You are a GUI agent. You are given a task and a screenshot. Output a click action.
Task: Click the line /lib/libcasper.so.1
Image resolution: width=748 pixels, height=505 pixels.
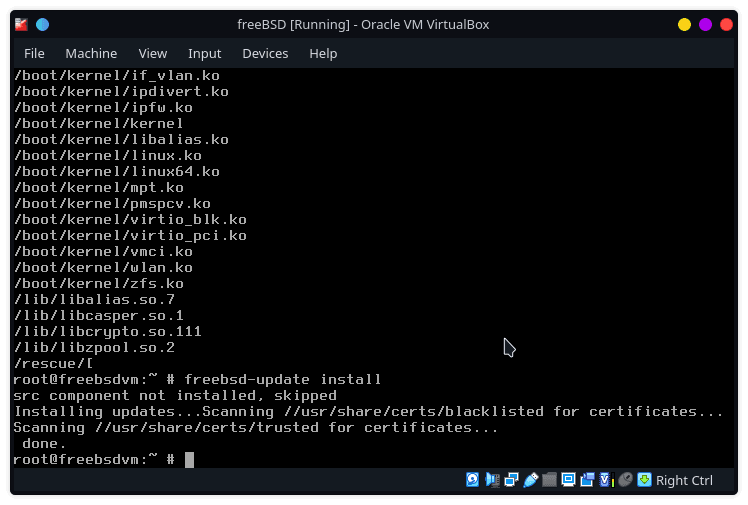coord(99,315)
